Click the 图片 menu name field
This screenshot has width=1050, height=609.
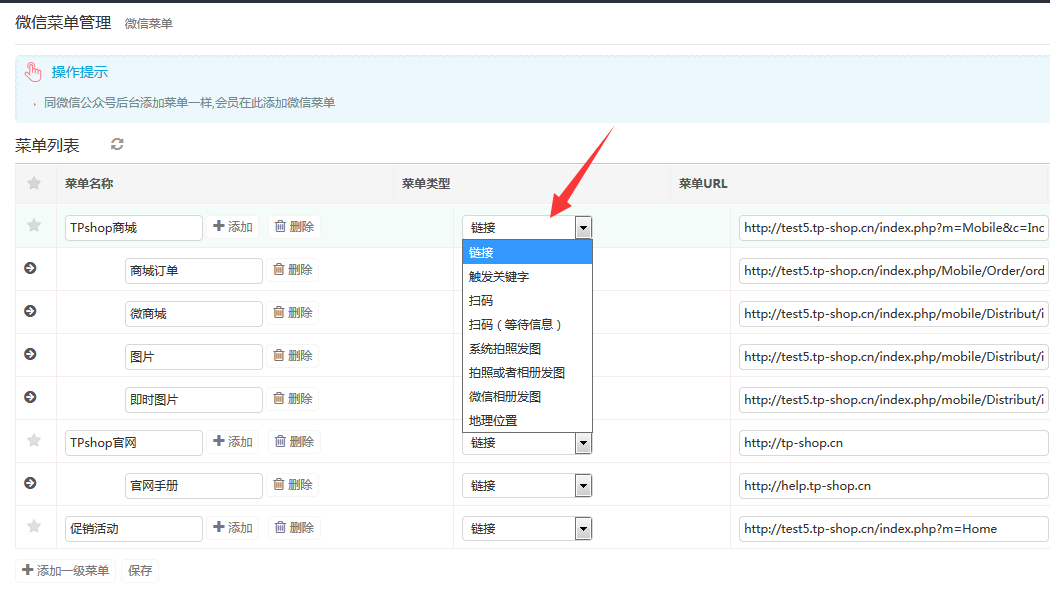pos(193,357)
